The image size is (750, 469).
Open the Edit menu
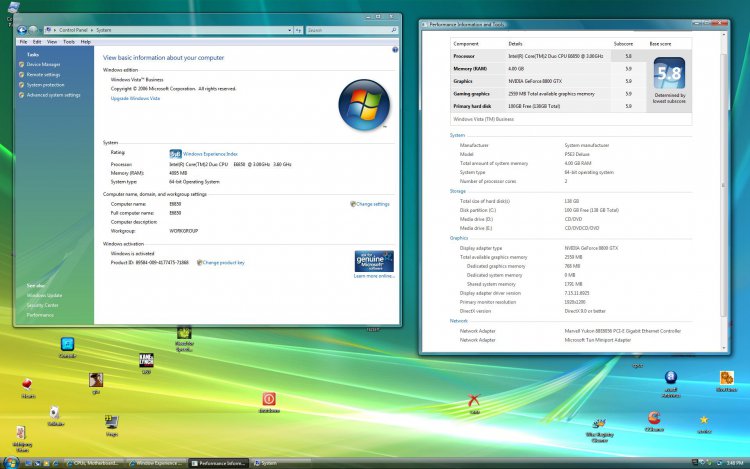(x=37, y=42)
